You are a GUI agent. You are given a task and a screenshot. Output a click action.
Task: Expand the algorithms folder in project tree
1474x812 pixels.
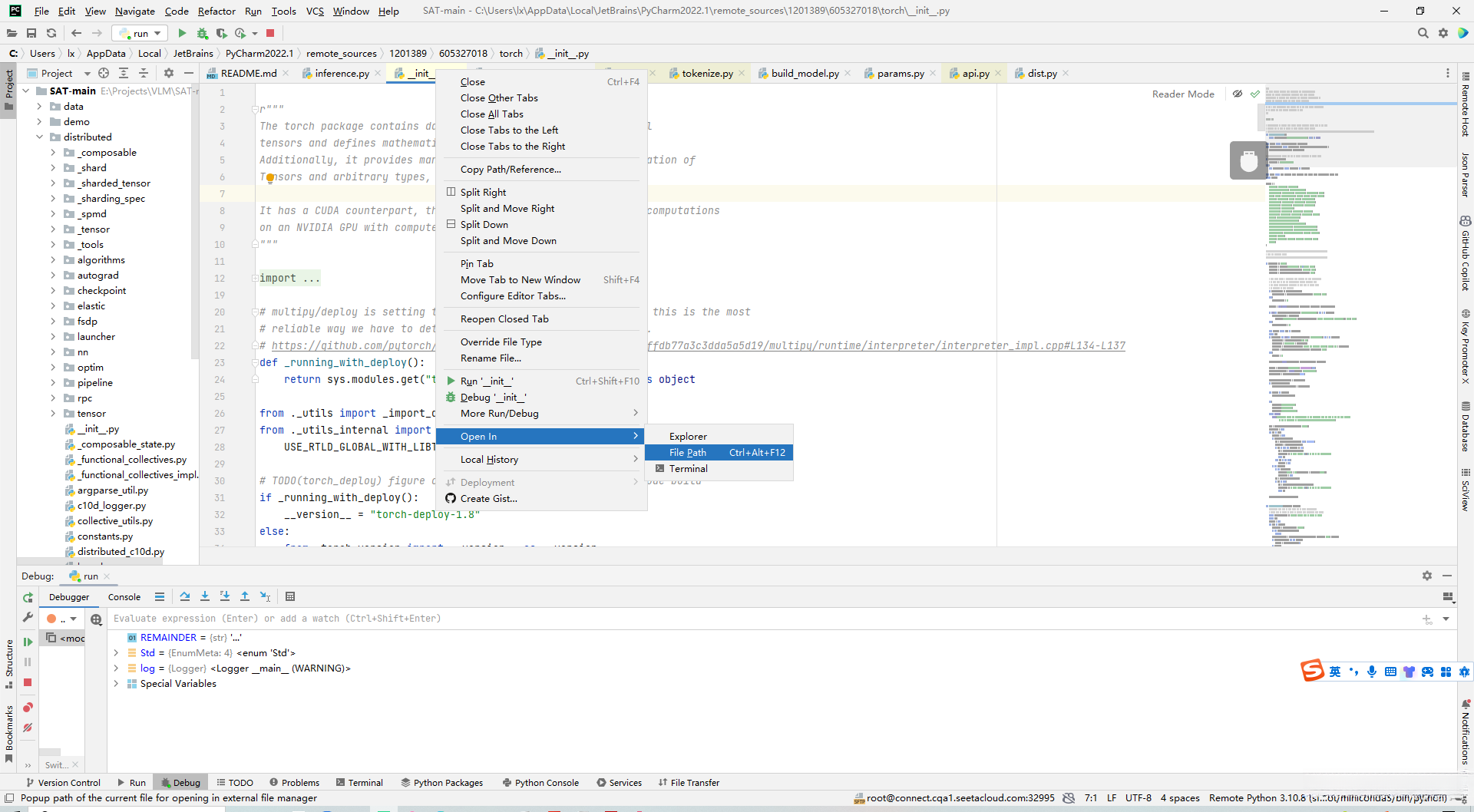tap(53, 260)
